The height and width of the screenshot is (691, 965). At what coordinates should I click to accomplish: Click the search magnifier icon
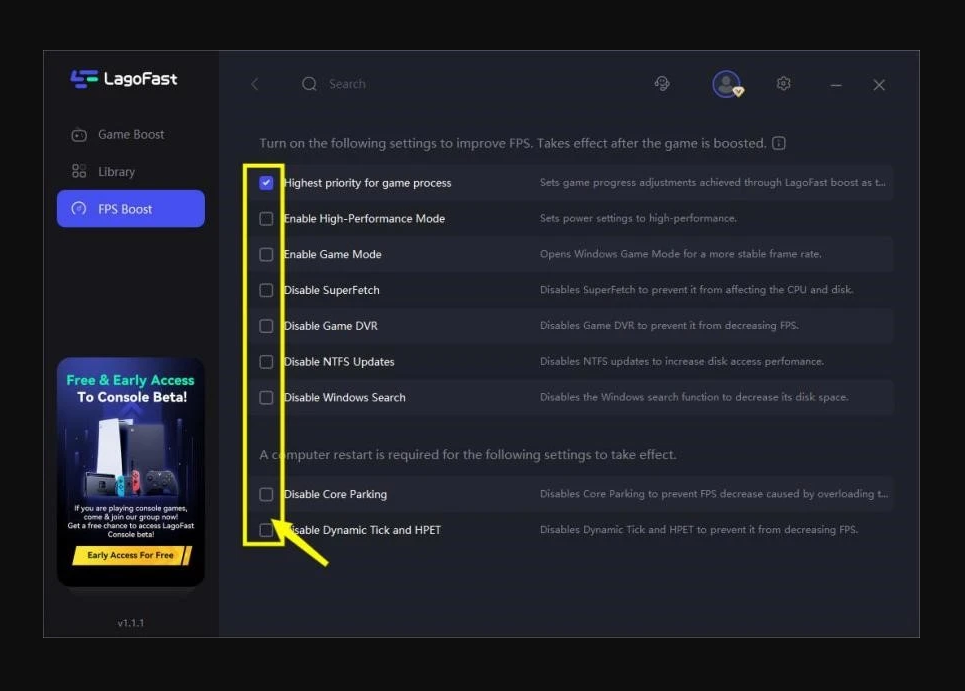[309, 84]
